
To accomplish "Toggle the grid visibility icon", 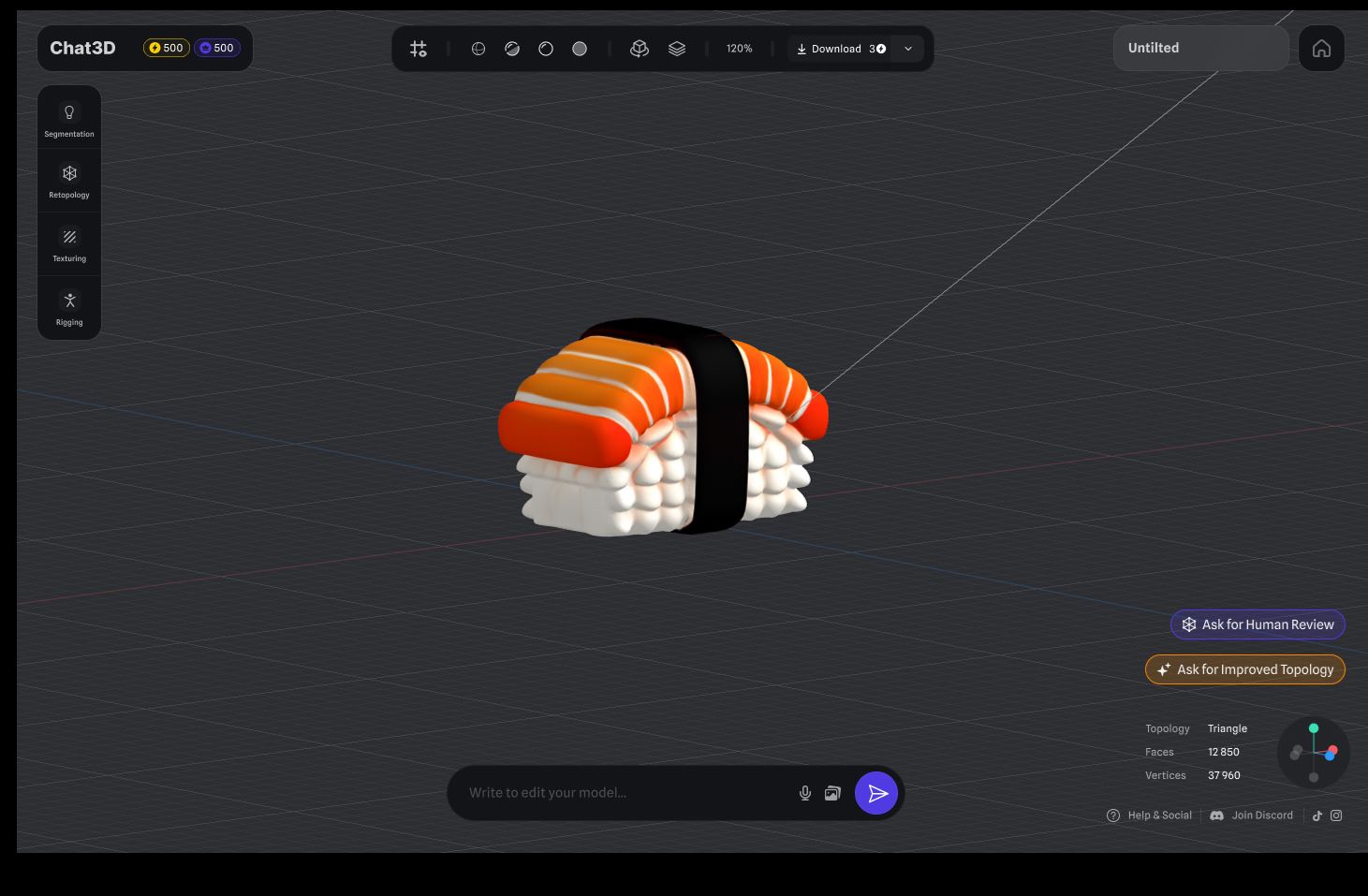I will [x=419, y=49].
